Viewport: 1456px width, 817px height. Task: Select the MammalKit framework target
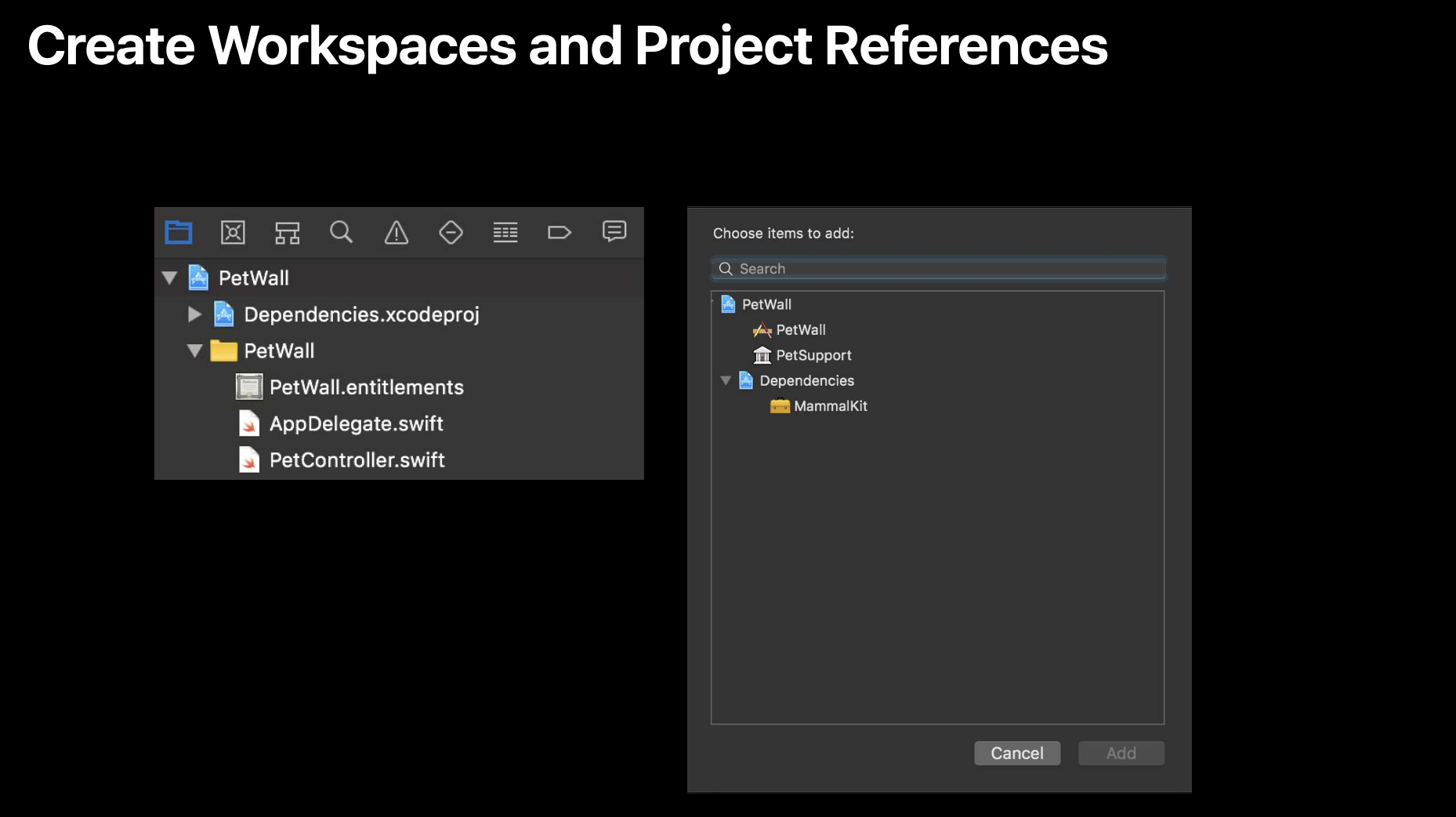click(x=937, y=406)
